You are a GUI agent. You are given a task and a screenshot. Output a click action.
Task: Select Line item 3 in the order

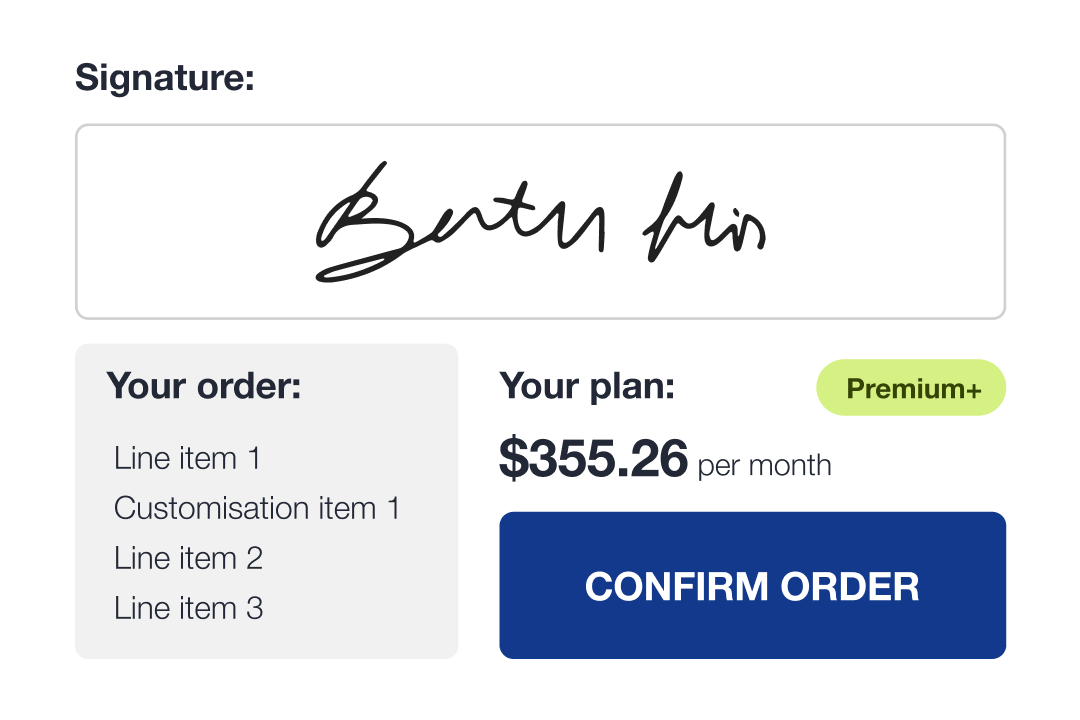pyautogui.click(x=188, y=608)
